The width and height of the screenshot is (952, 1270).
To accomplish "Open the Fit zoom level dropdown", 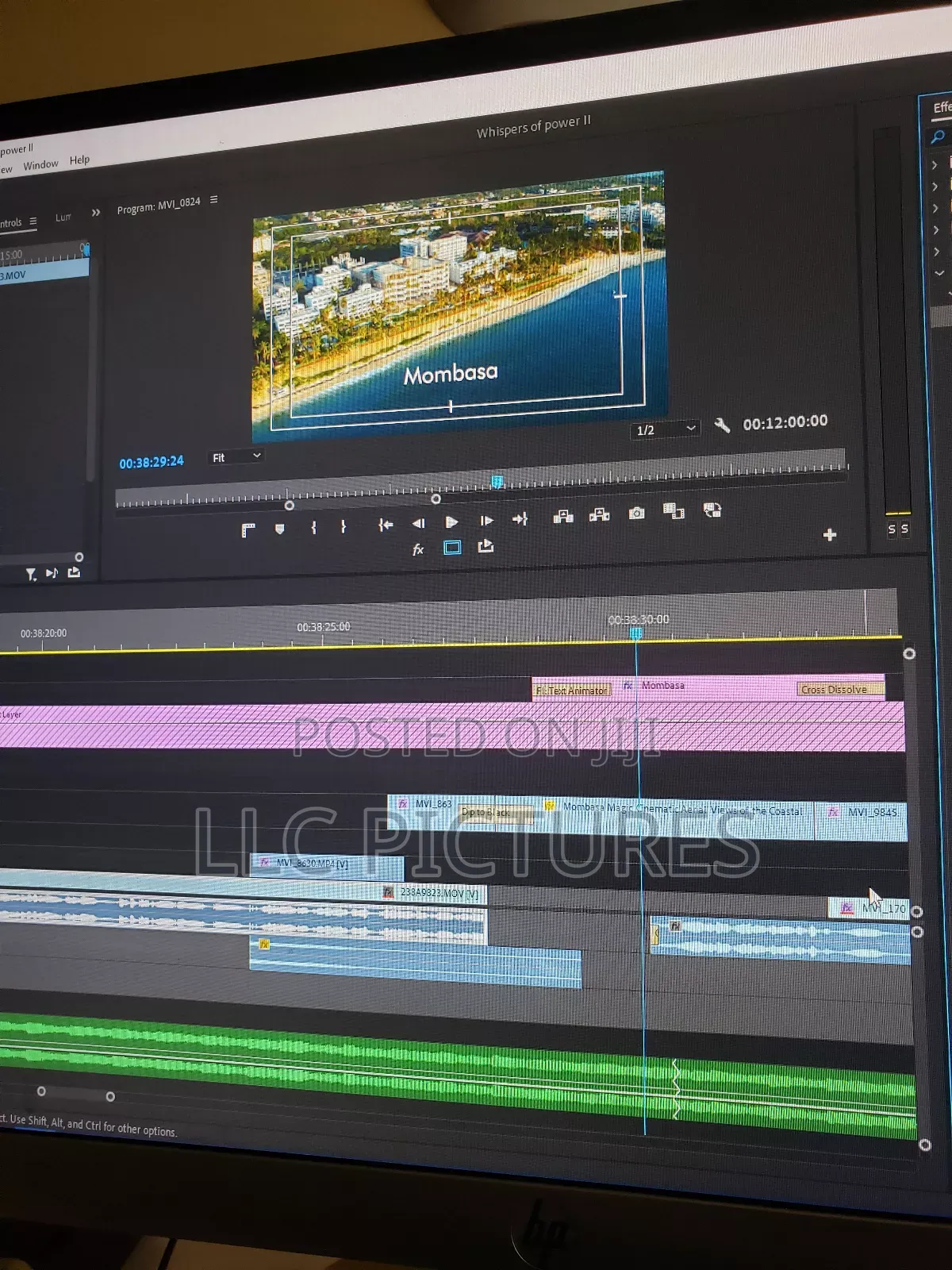I will [236, 457].
